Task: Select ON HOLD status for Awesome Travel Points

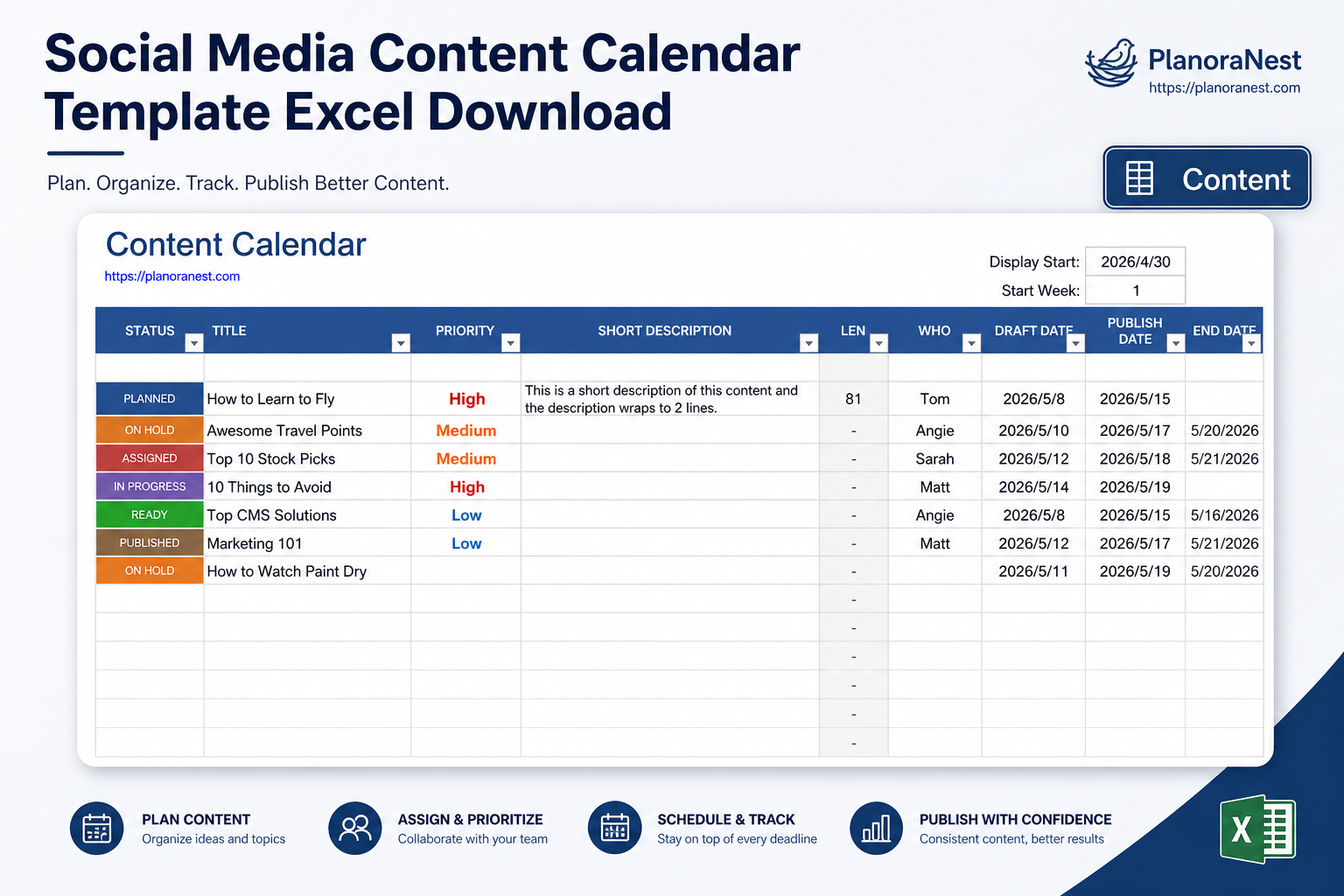Action: coord(150,430)
